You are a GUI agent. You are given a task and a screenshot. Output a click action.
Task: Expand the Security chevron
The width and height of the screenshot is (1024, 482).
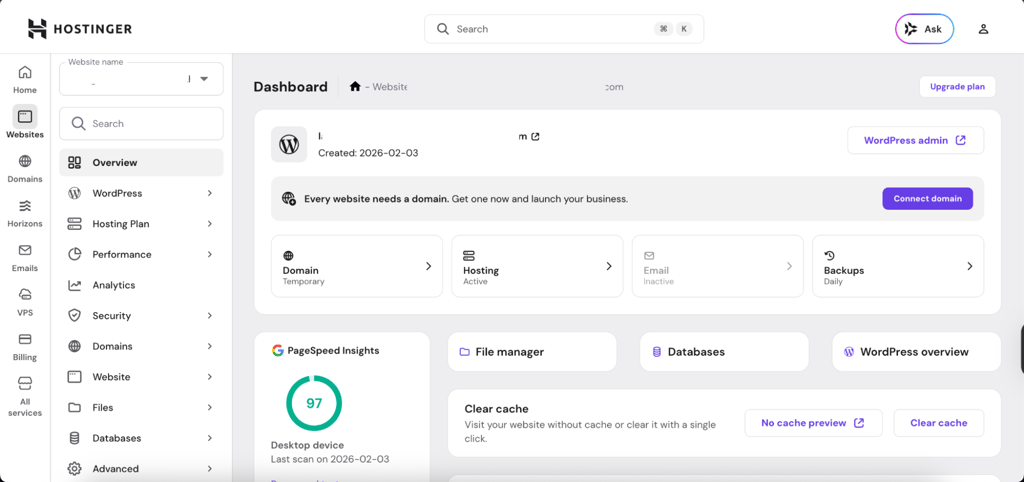[x=210, y=316]
